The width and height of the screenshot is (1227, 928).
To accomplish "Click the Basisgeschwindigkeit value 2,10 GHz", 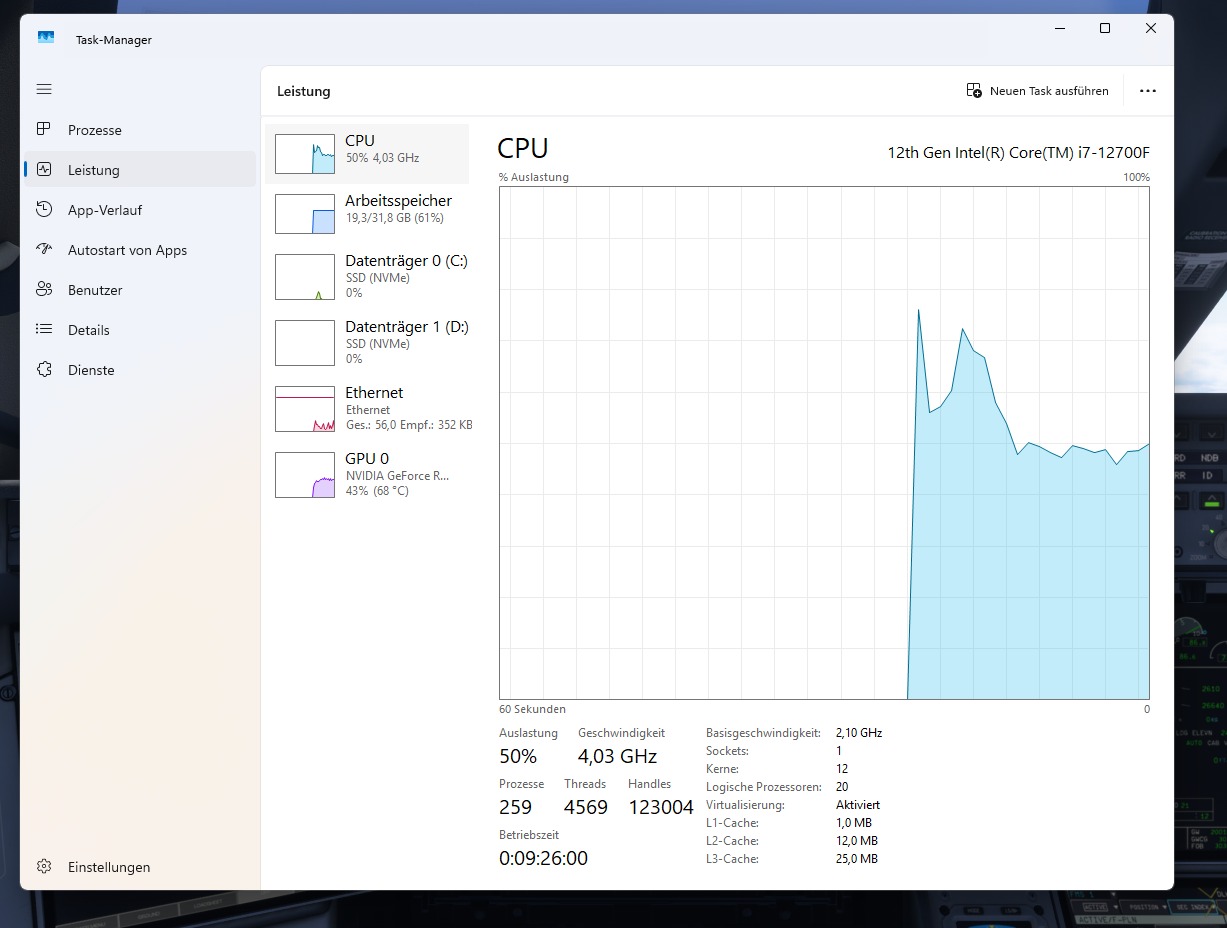I will pos(859,733).
